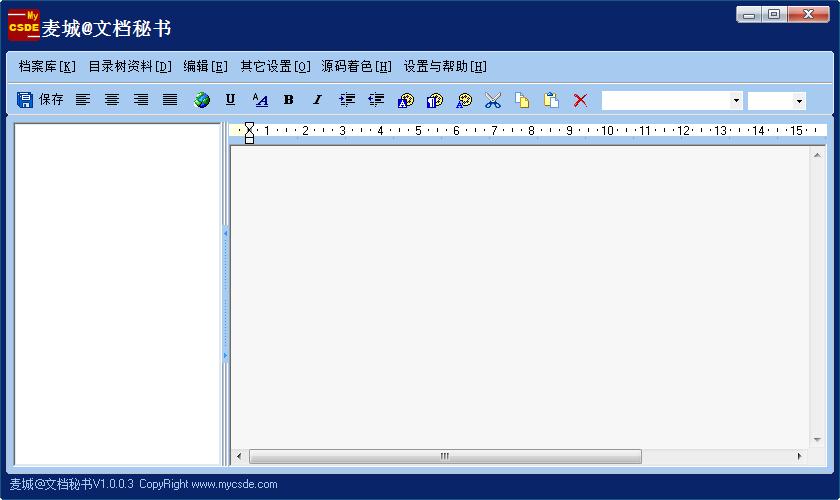Viewport: 840px width, 500px height.
Task: Paste from clipboard
Action: tap(551, 100)
